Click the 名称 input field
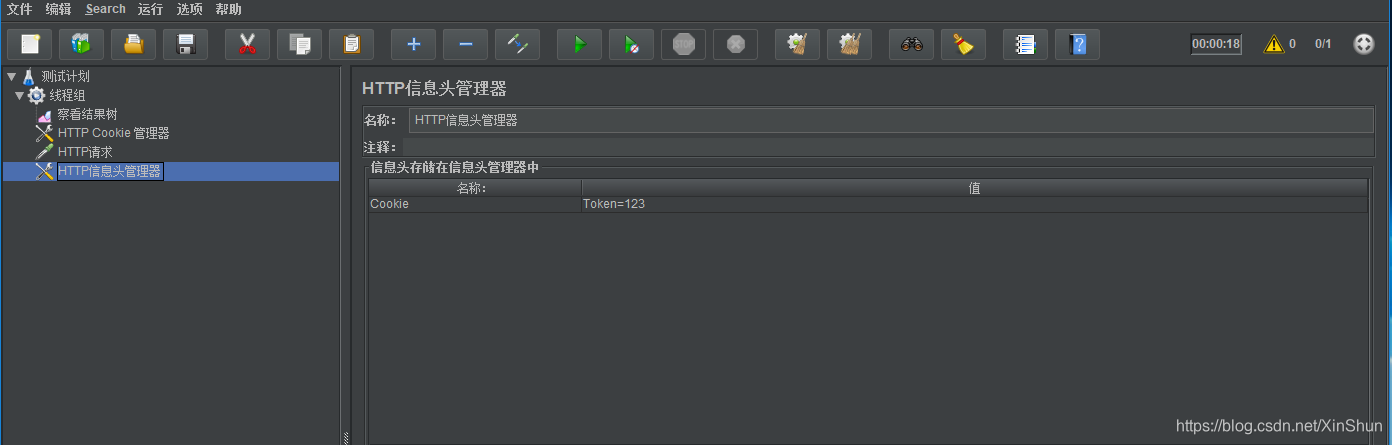1392x445 pixels. point(891,120)
